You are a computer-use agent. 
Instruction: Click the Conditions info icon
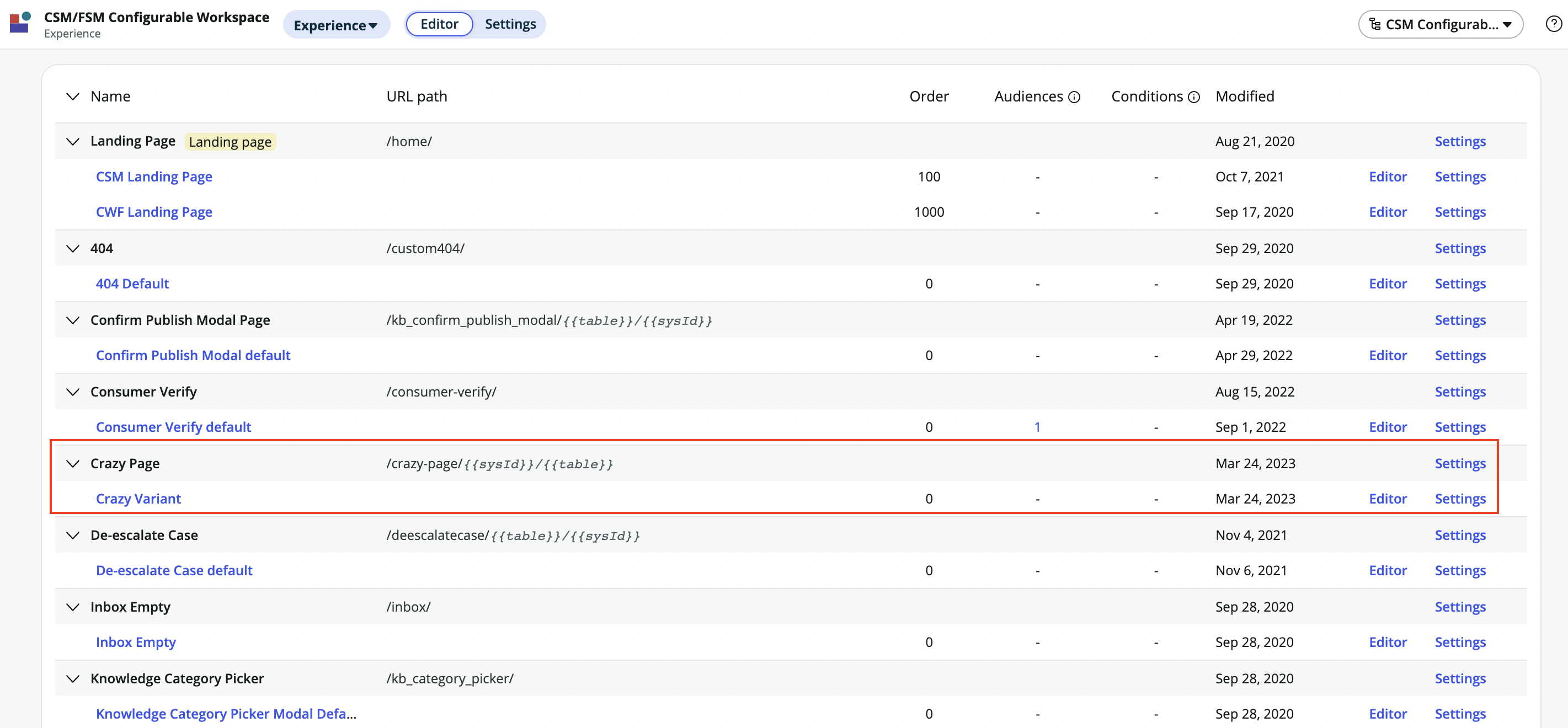[x=1193, y=98]
